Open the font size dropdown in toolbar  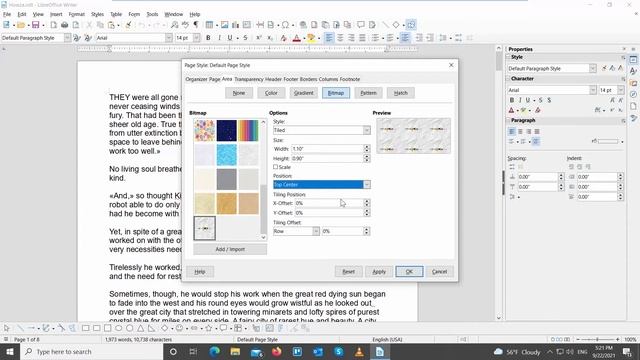point(196,38)
